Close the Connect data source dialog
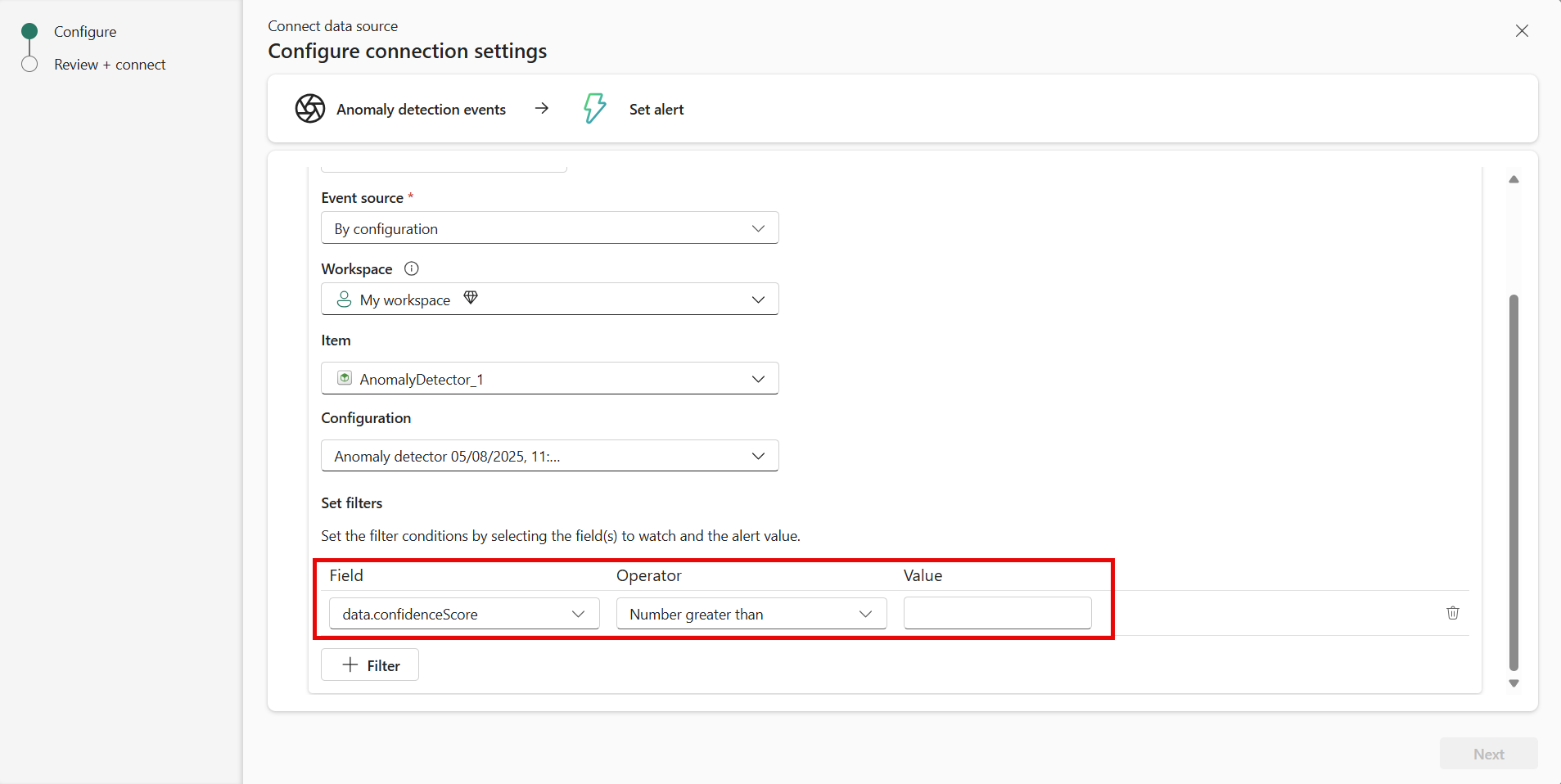 tap(1522, 31)
